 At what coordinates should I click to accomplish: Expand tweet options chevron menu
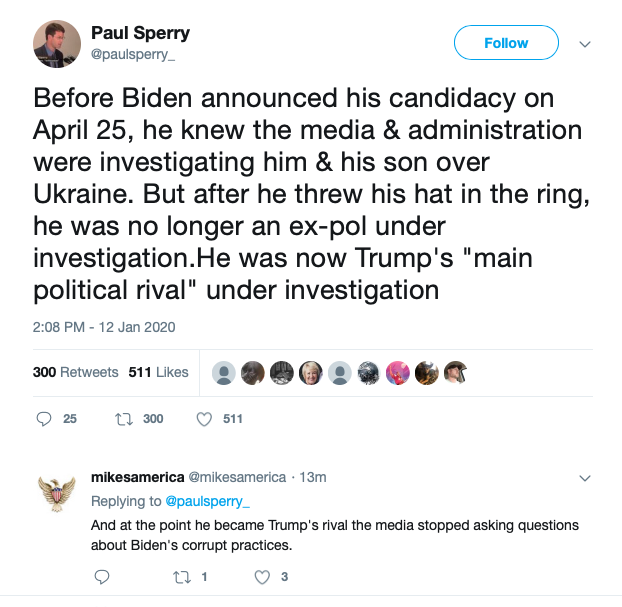(586, 44)
